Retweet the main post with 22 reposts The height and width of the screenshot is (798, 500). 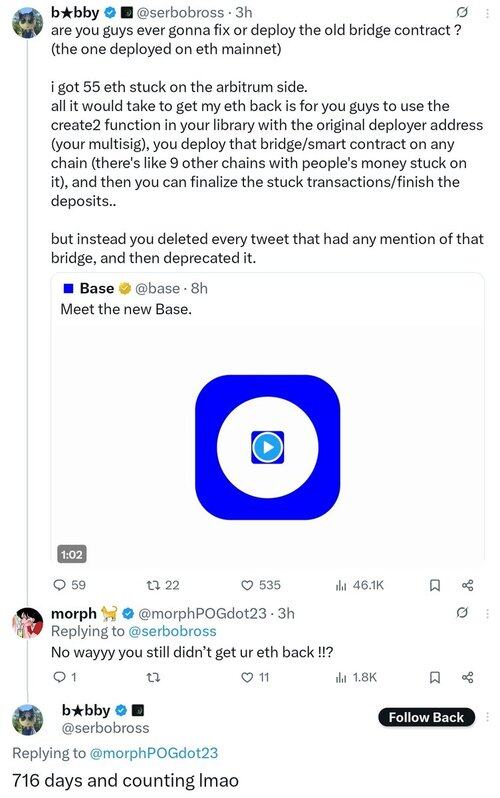point(153,585)
